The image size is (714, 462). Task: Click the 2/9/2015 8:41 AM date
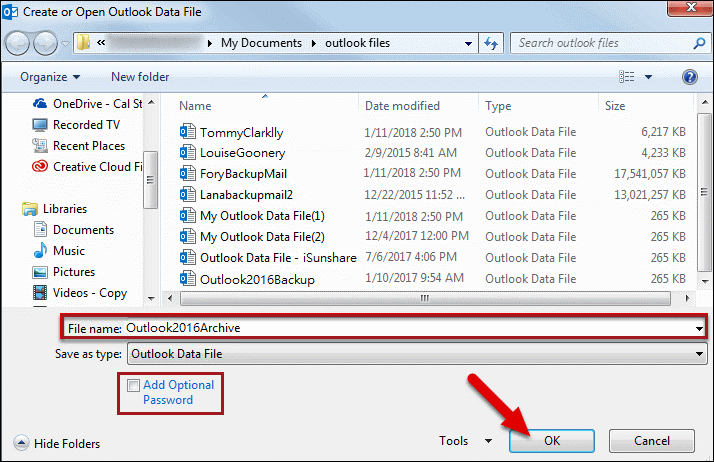coord(411,153)
